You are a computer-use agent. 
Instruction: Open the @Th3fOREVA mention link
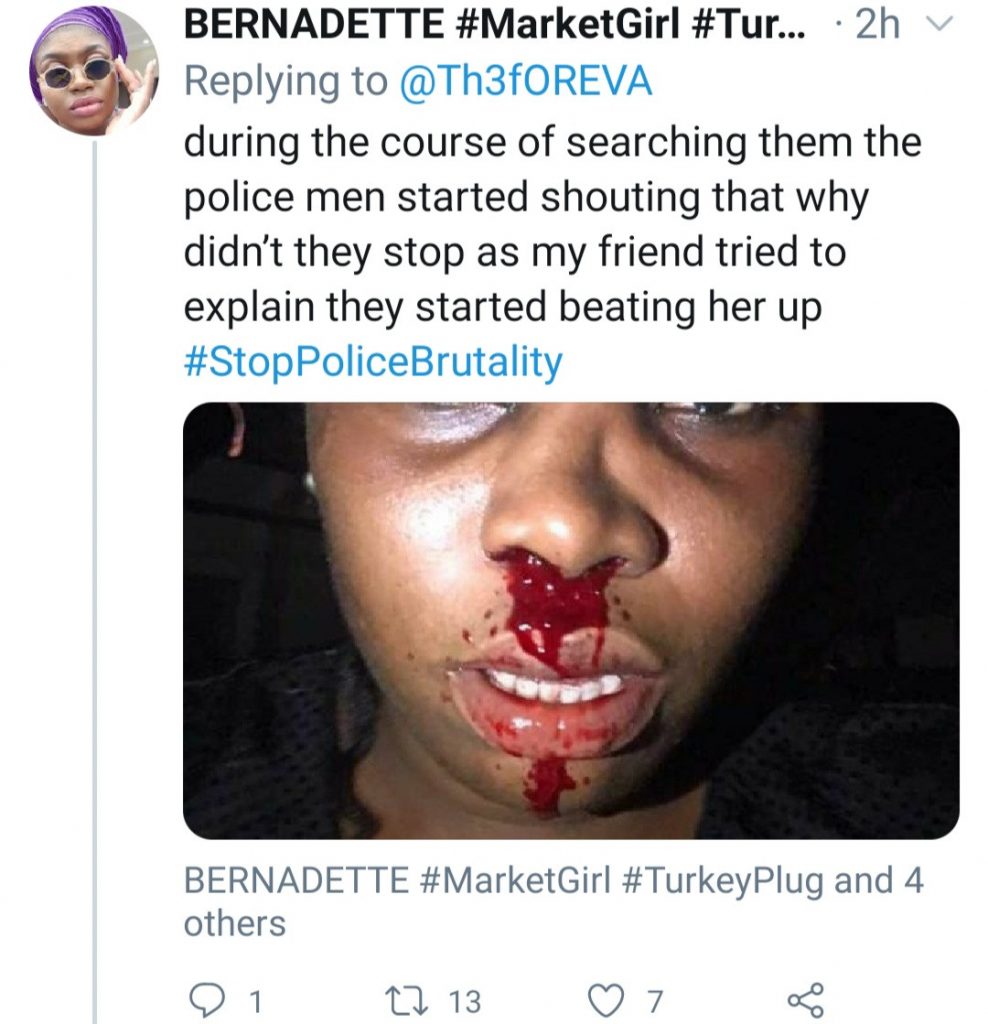[525, 82]
